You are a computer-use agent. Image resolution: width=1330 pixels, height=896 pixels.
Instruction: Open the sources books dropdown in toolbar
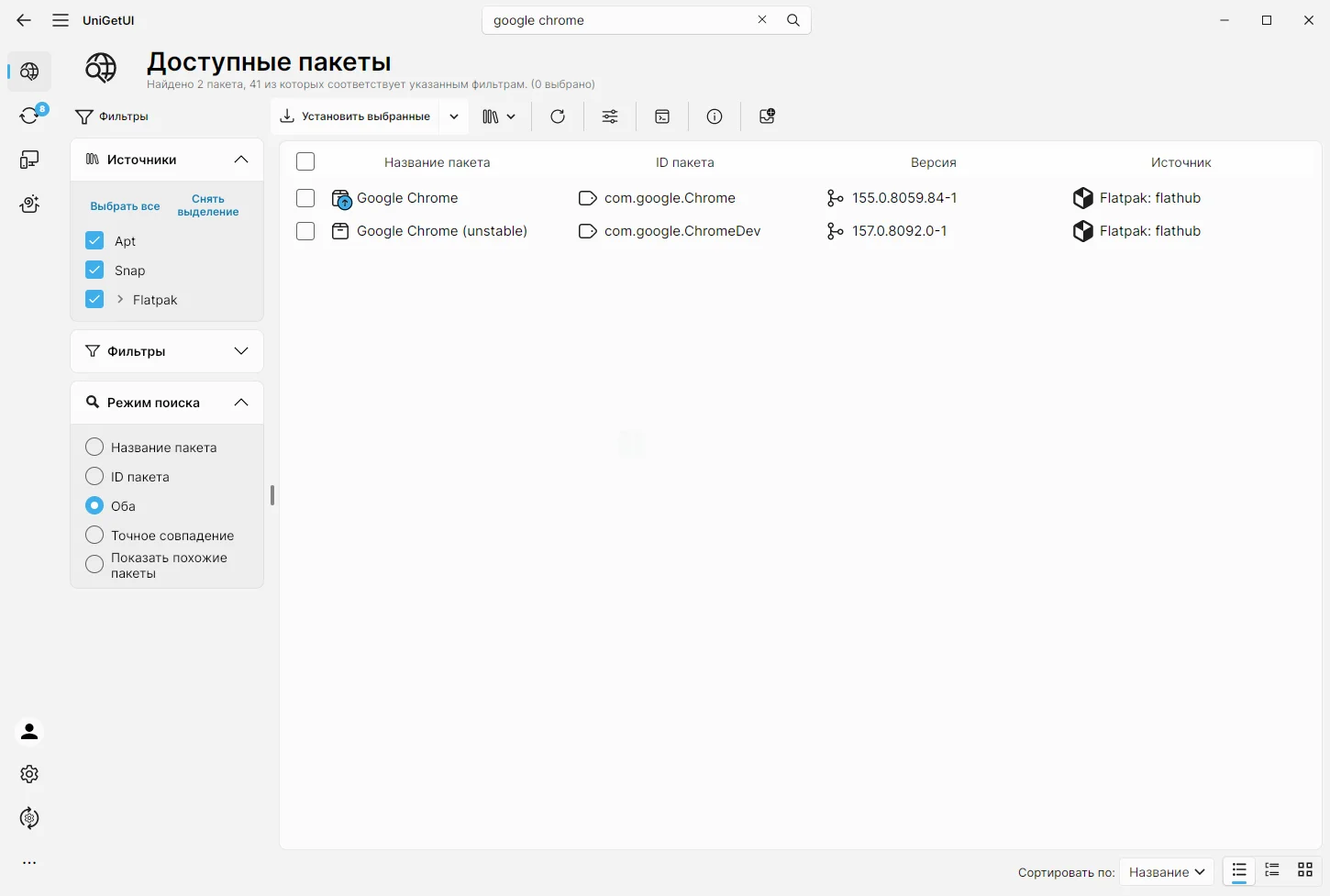pos(499,116)
